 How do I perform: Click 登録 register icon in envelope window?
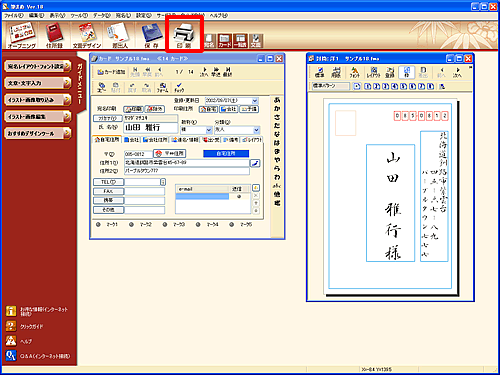click(x=390, y=72)
